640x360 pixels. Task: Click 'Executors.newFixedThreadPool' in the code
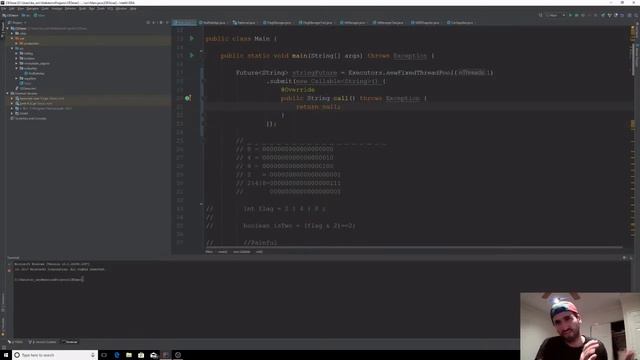tap(400, 73)
